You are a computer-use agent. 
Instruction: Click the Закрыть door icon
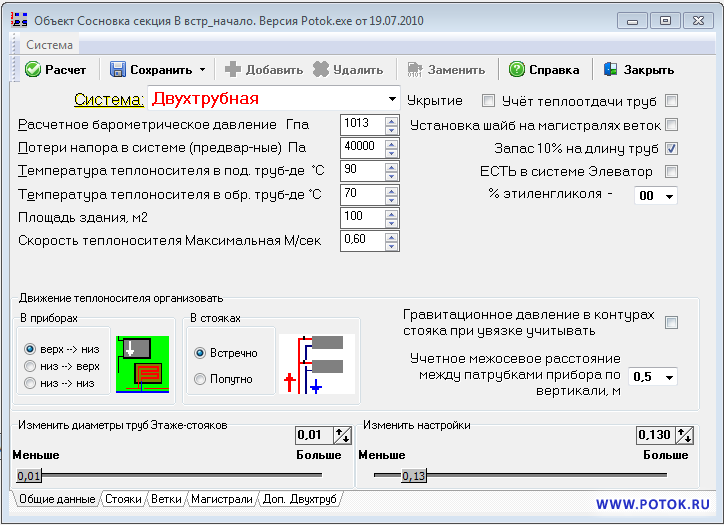(611, 70)
